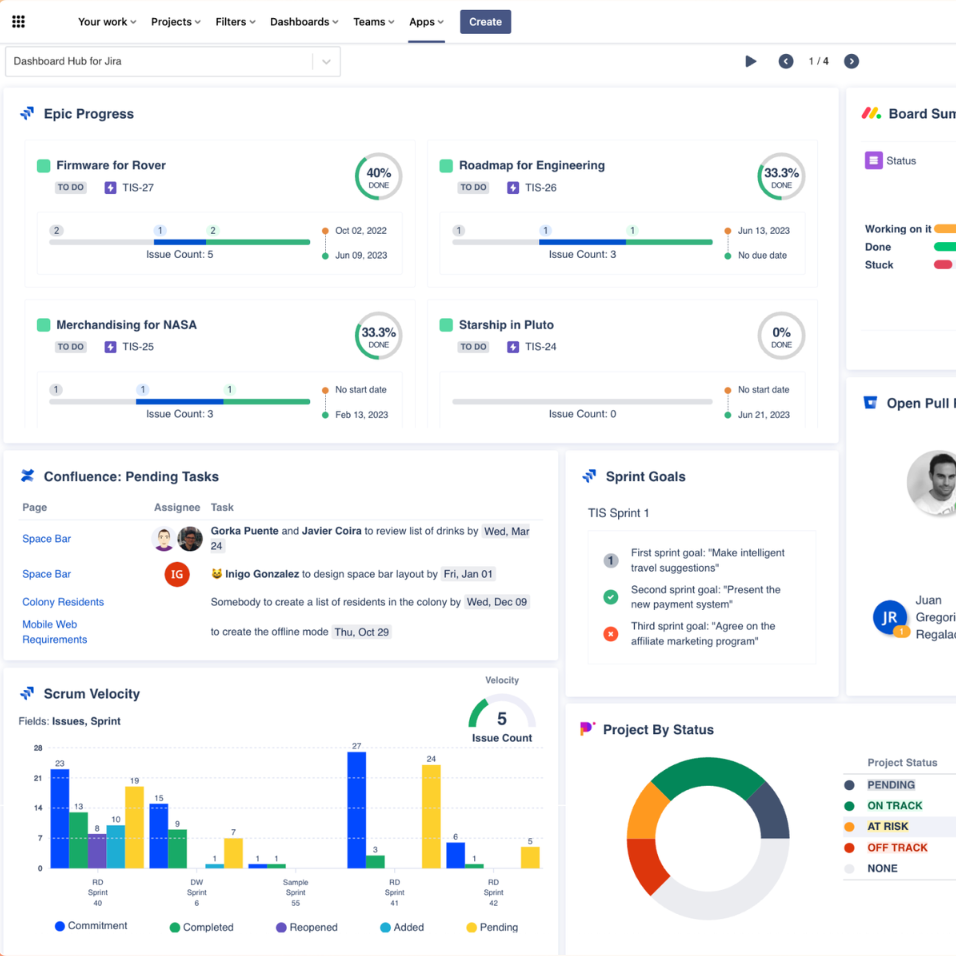This screenshot has height=956, width=956.
Task: Go to the previous dashboard page
Action: pyautogui.click(x=786, y=61)
